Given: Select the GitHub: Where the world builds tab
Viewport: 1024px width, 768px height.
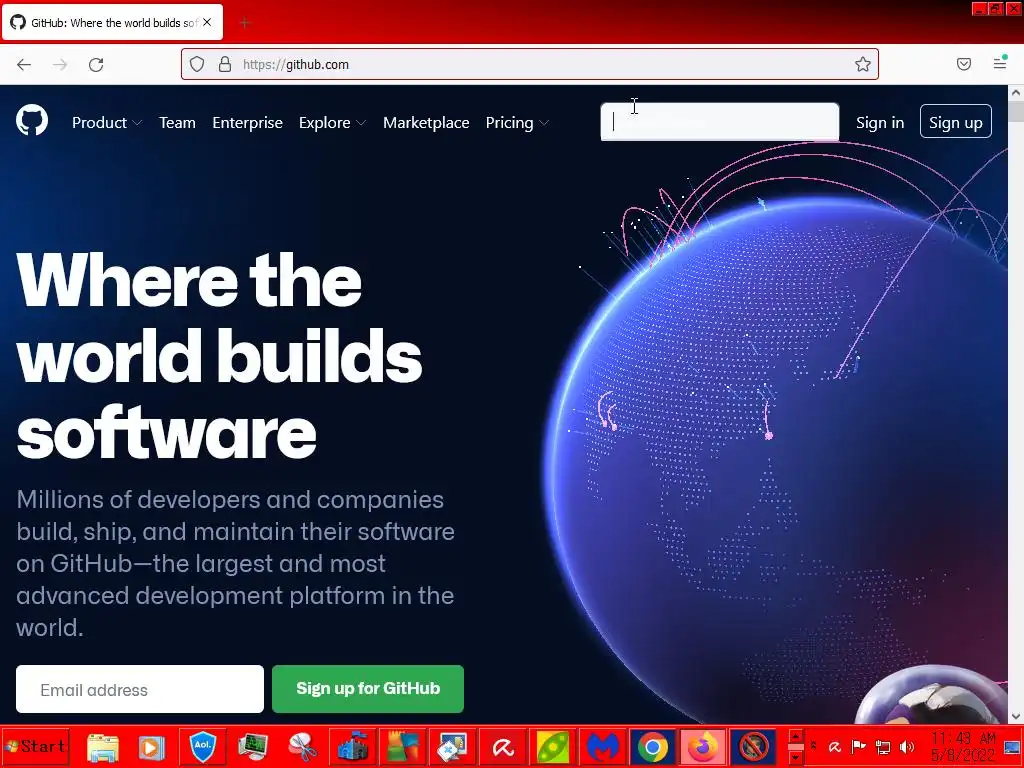Looking at the screenshot, I should click(x=112, y=22).
